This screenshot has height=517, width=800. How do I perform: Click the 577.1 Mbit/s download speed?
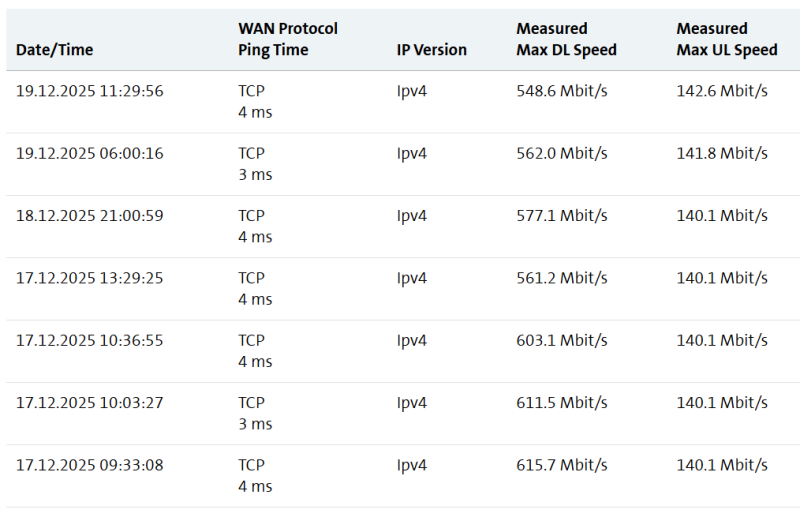click(x=562, y=215)
